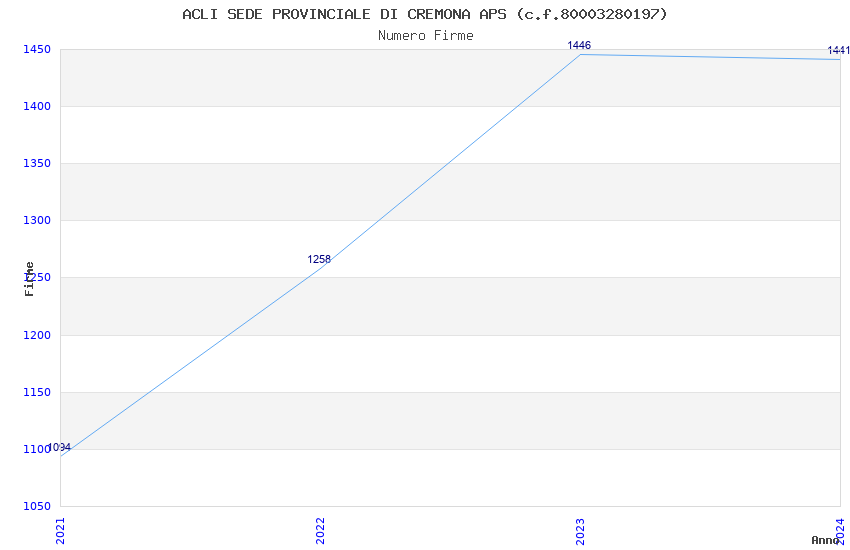Click the y-axis value 1050
The height and width of the screenshot is (550, 850).
(x=37, y=506)
